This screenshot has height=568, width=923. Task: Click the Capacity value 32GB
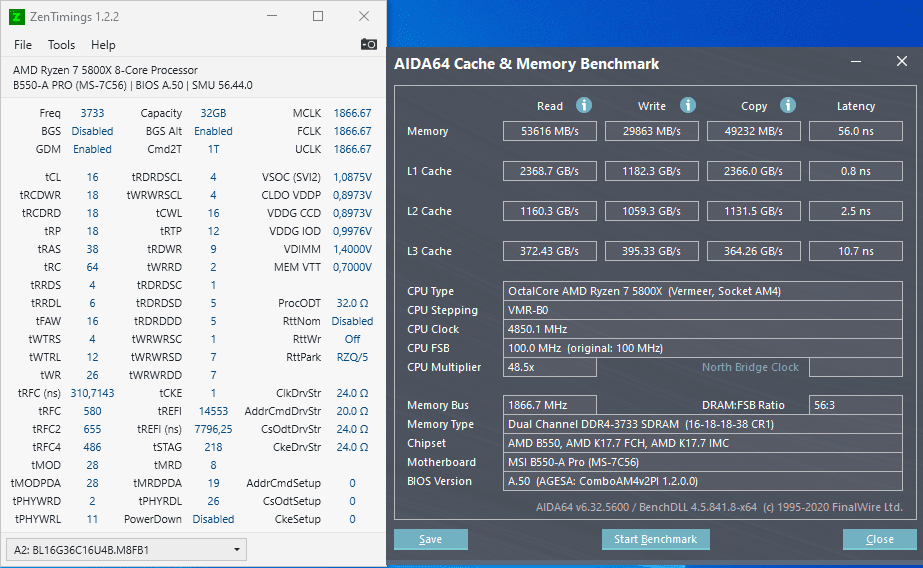tap(213, 113)
